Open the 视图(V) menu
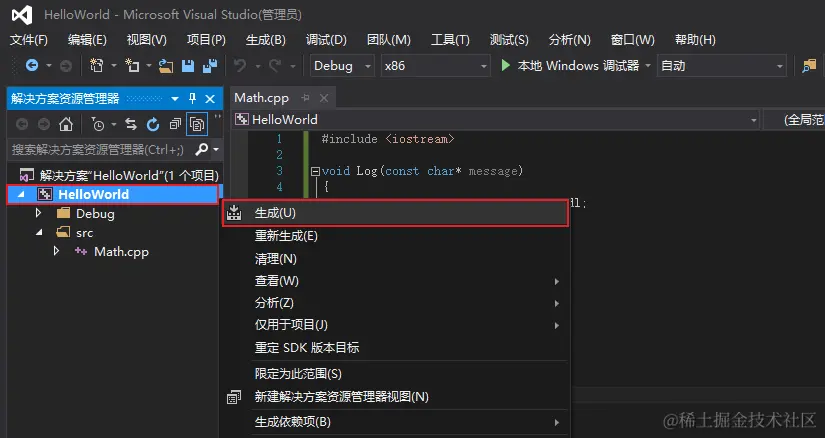The height and width of the screenshot is (438, 825). (x=146, y=40)
